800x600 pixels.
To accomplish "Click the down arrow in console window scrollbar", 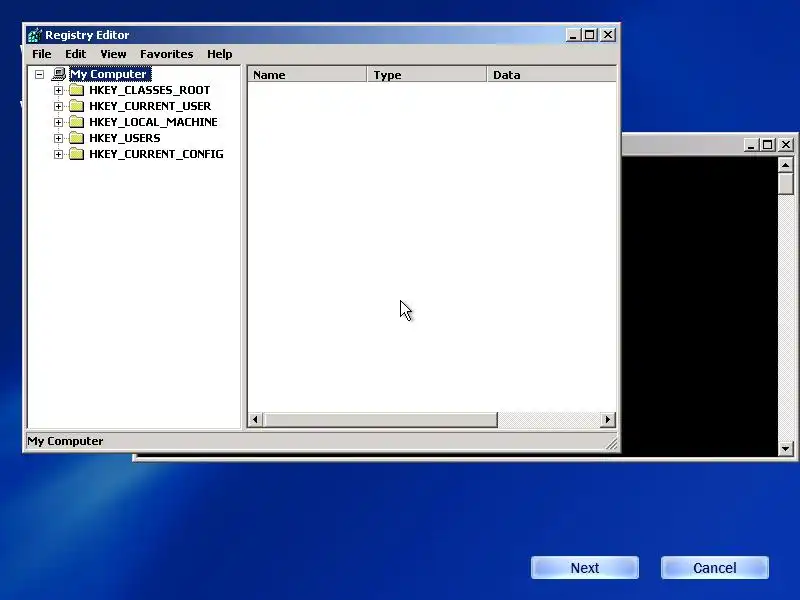I will point(786,449).
